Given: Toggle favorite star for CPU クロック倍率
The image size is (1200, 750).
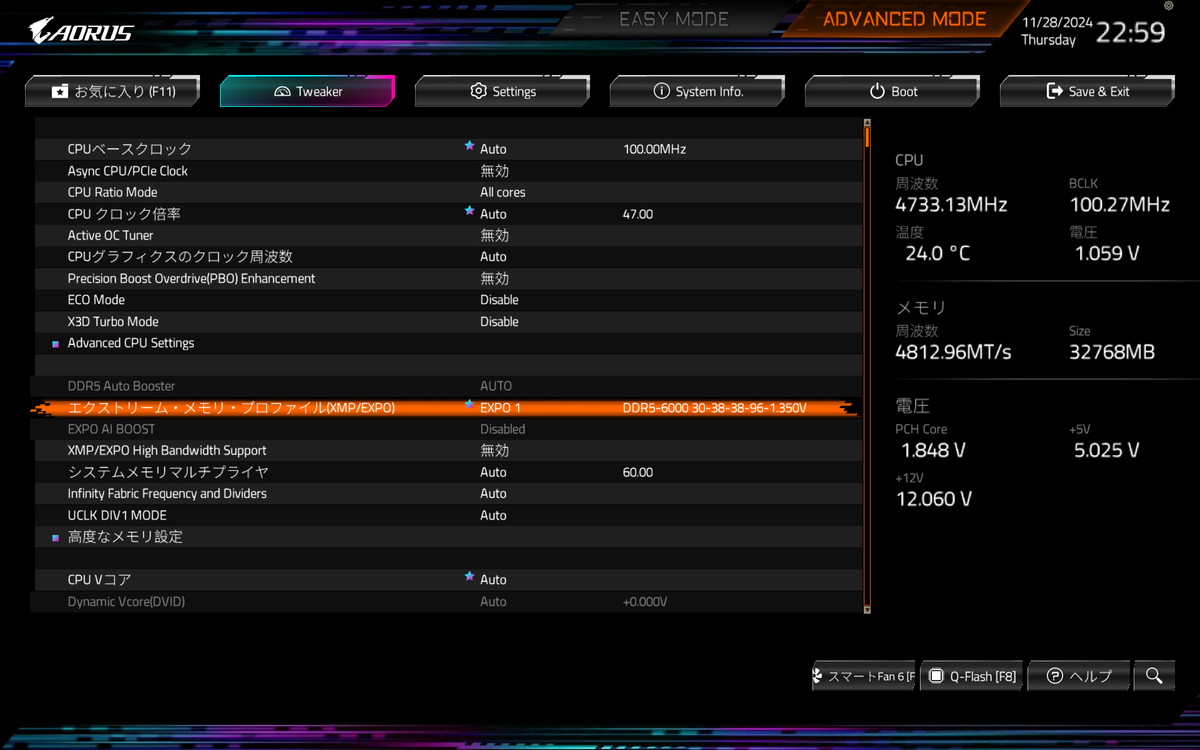Looking at the screenshot, I should click(469, 212).
